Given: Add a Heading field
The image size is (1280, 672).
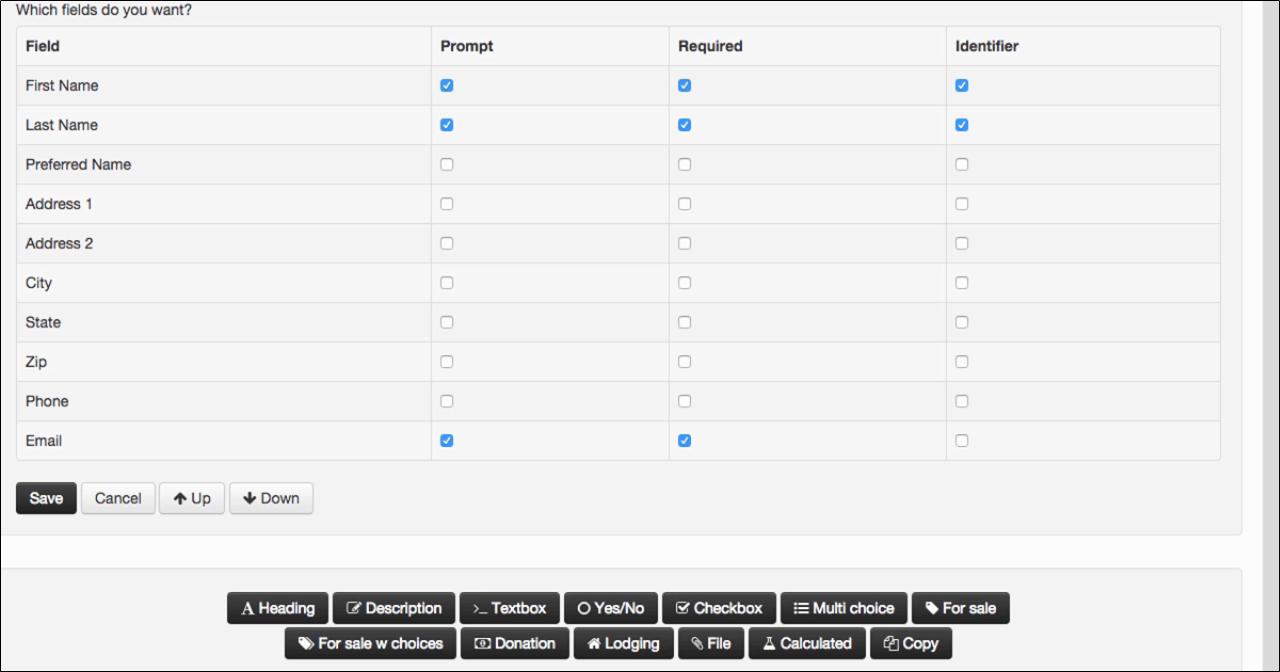Looking at the screenshot, I should point(277,608).
